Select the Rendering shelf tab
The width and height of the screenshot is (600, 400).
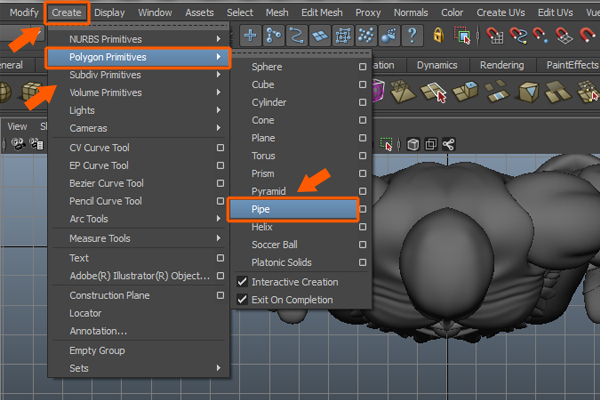pyautogui.click(x=500, y=65)
